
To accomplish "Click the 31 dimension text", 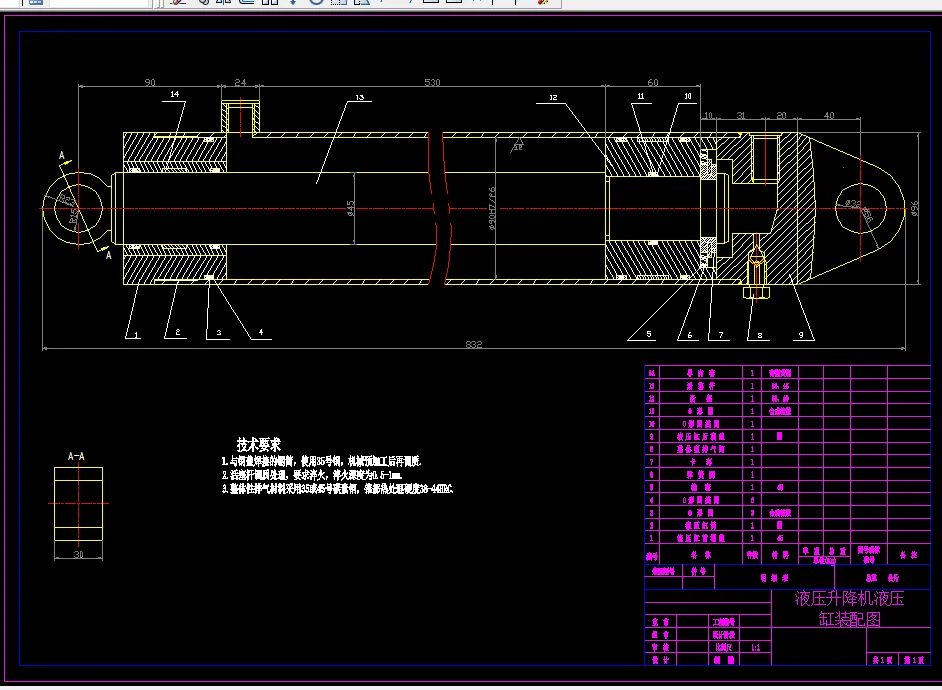I will pyautogui.click(x=741, y=115).
